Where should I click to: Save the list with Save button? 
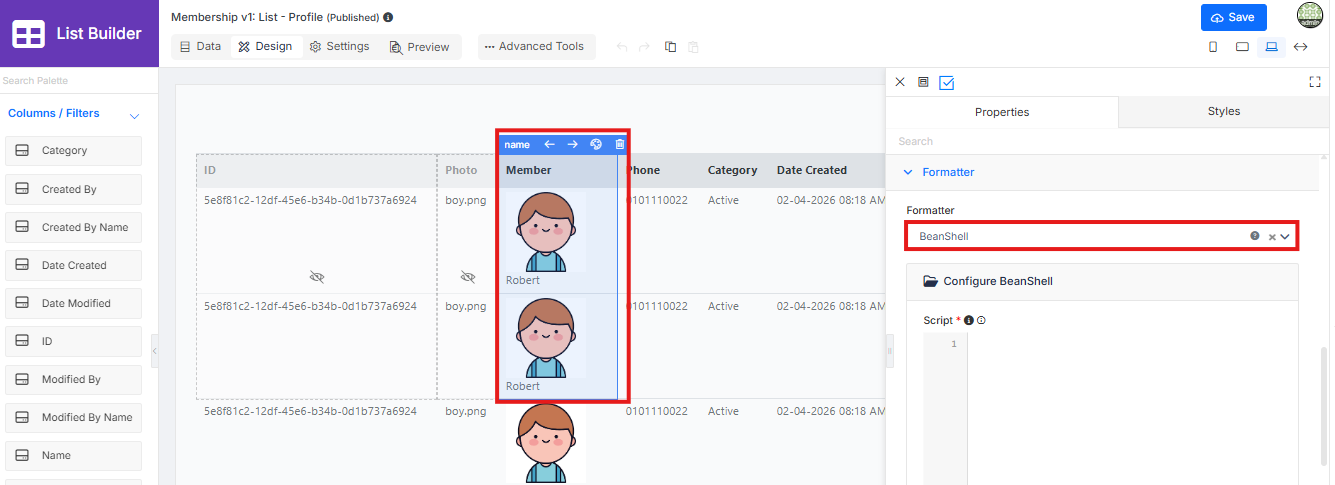pos(1234,18)
